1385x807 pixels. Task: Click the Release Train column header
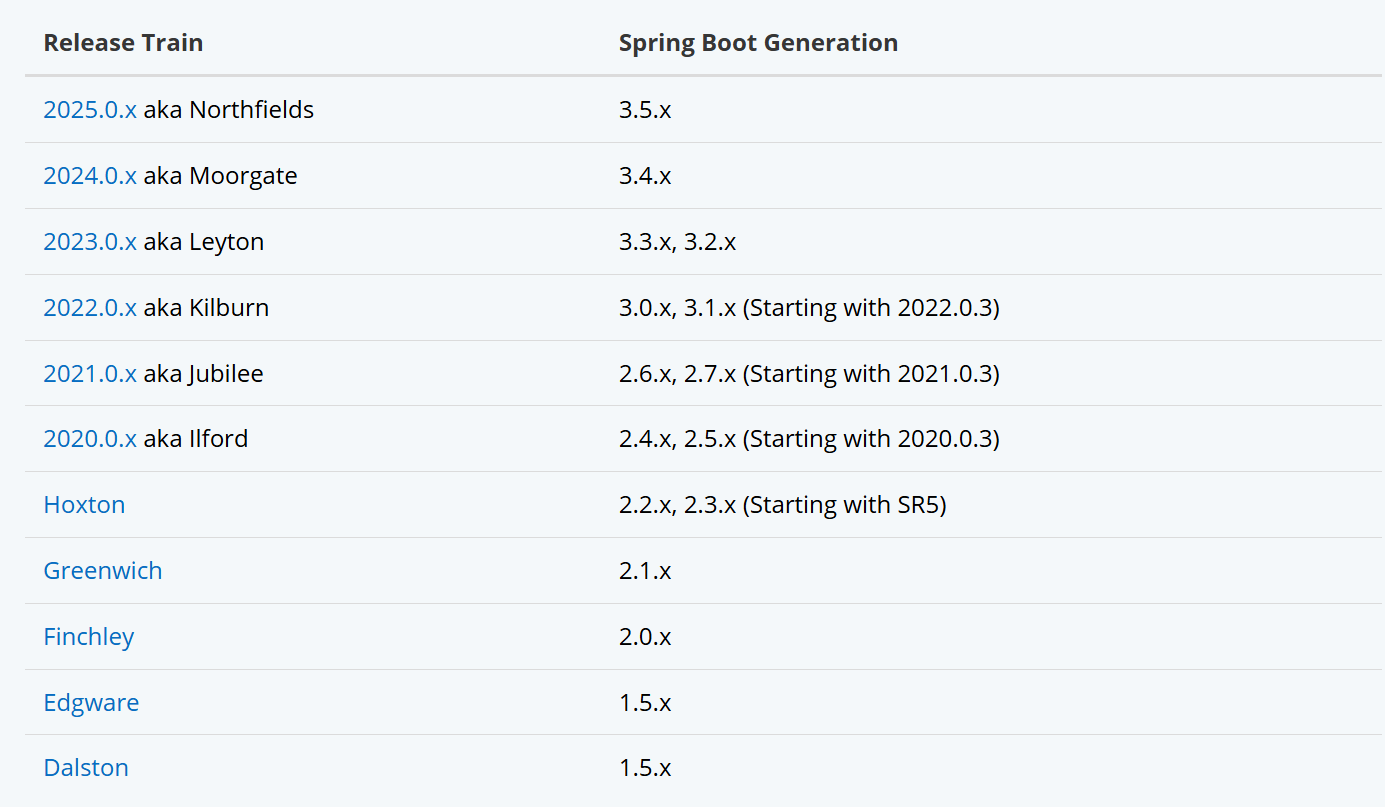123,43
